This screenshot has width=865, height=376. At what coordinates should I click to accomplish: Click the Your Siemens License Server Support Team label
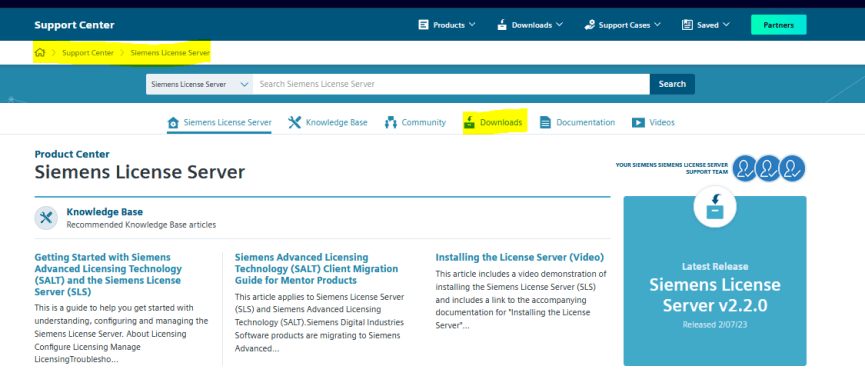coord(671,168)
